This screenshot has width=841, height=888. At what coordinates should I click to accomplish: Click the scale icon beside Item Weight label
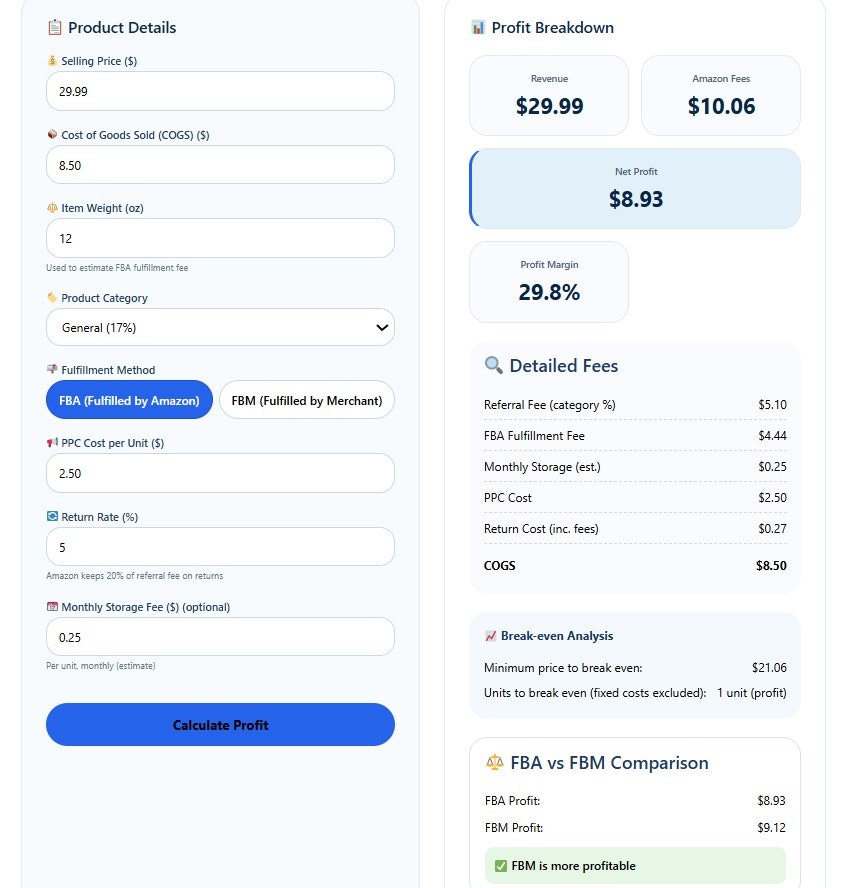53,208
